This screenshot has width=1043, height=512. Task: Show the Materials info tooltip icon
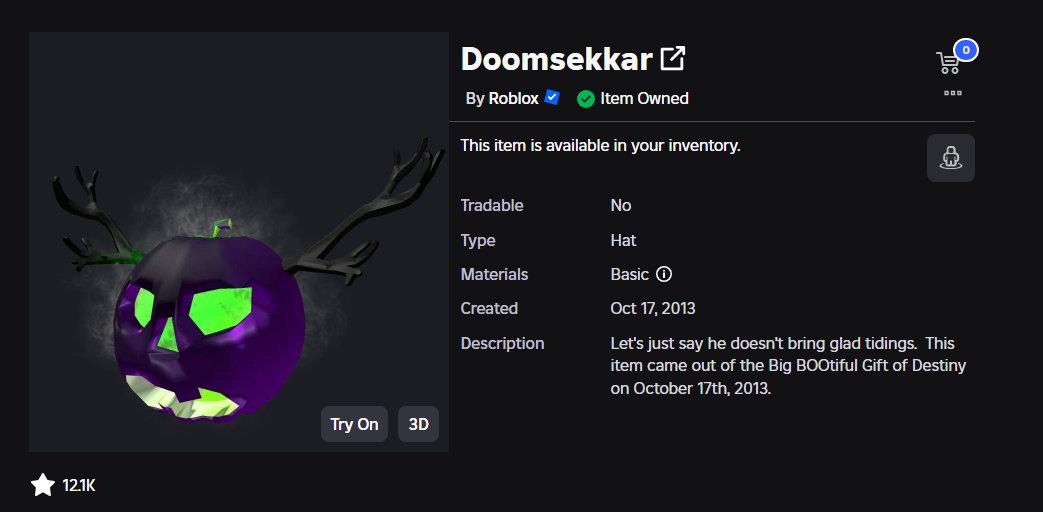pyautogui.click(x=663, y=274)
